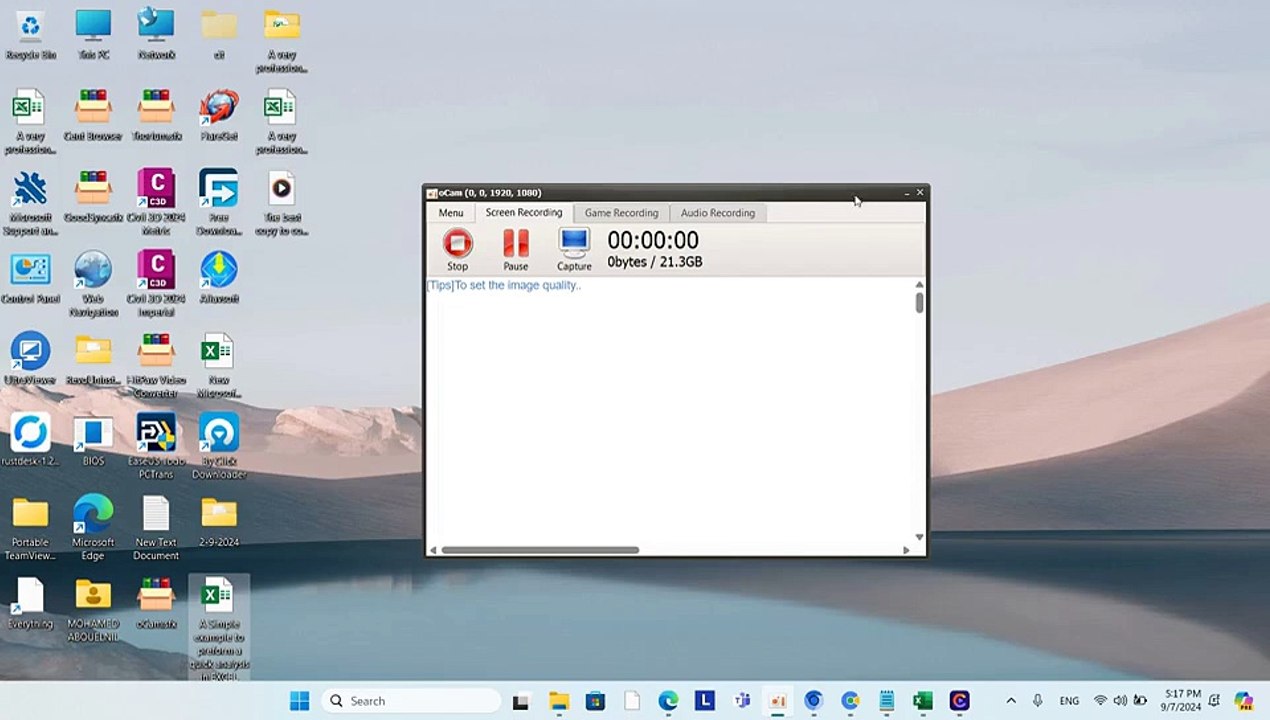Select the Control Panel desktop icon
The image size is (1270, 720).
pos(30,275)
